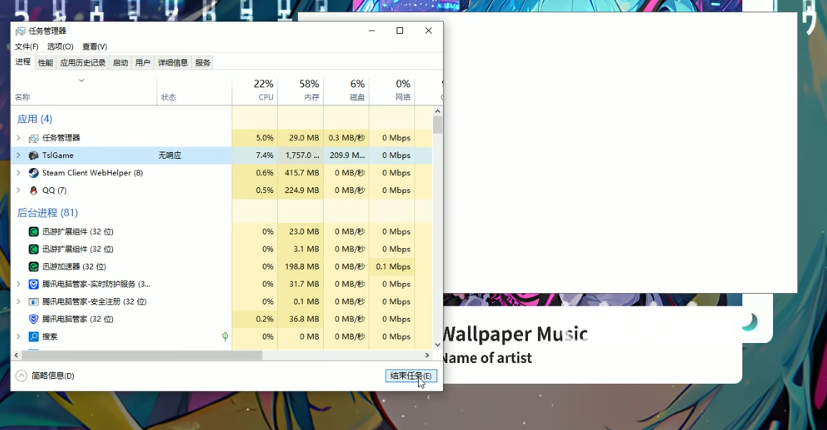Click the 腾讯电脑管家-实时防护服务 shield icon
Viewport: 827px width, 430px height.
33,284
